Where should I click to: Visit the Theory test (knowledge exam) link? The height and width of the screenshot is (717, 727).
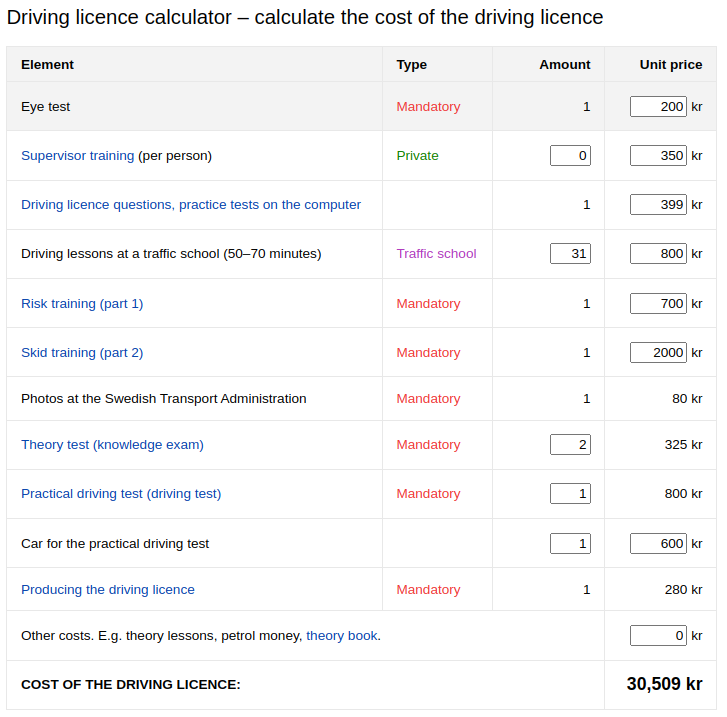pyautogui.click(x=112, y=445)
